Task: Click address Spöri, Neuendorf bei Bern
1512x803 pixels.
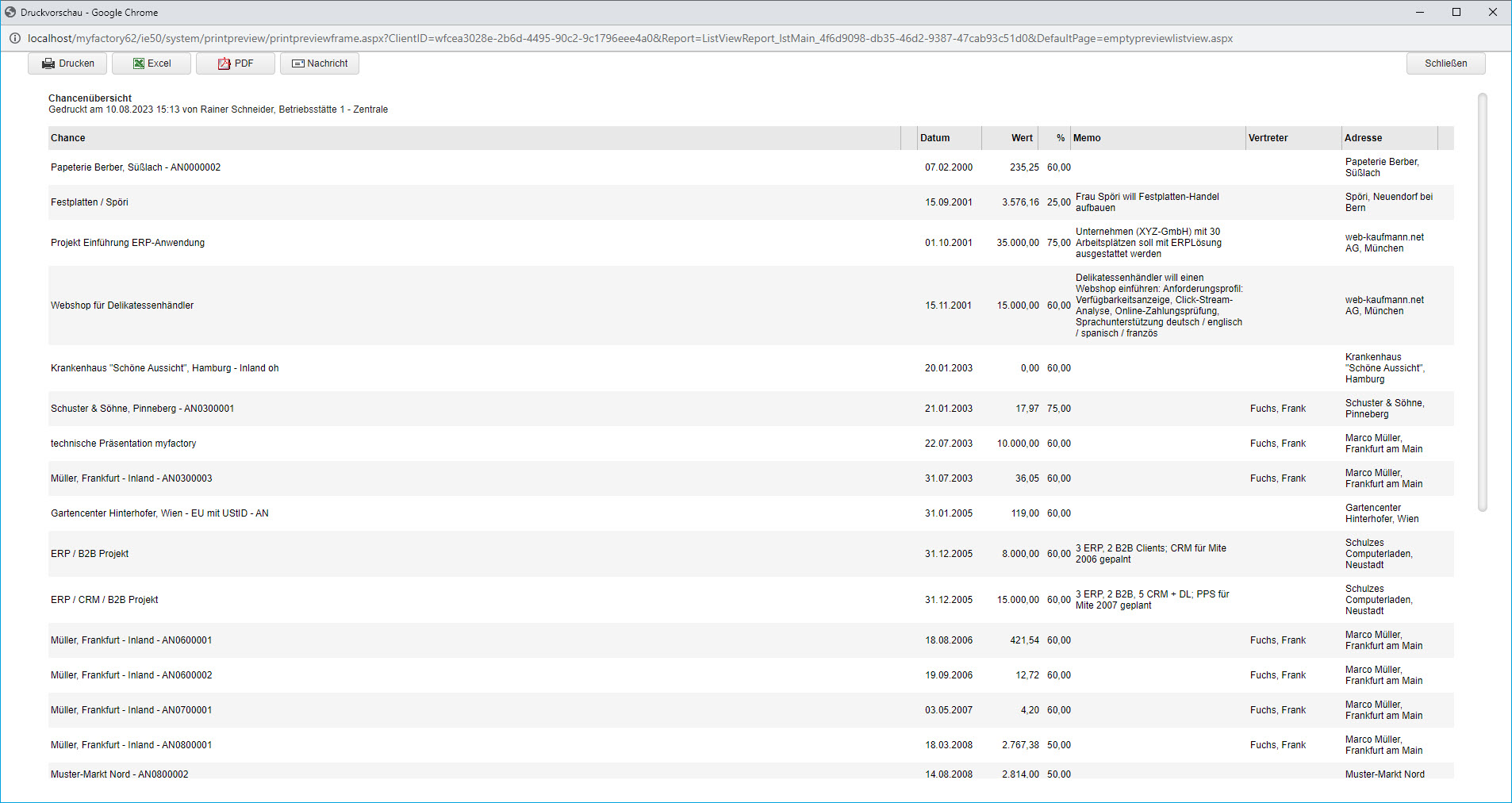Action: click(x=1388, y=202)
